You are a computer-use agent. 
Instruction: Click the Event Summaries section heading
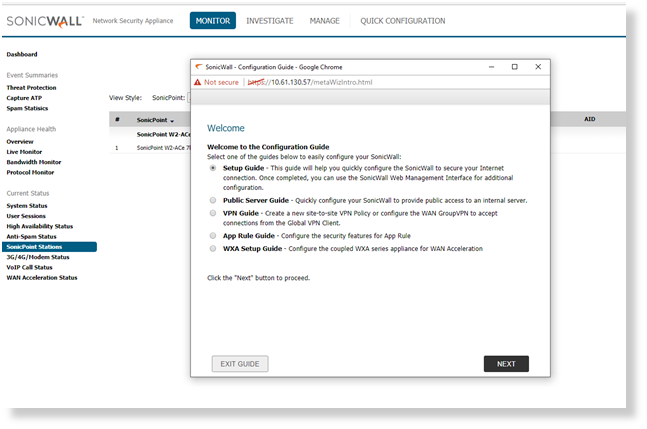32,75
